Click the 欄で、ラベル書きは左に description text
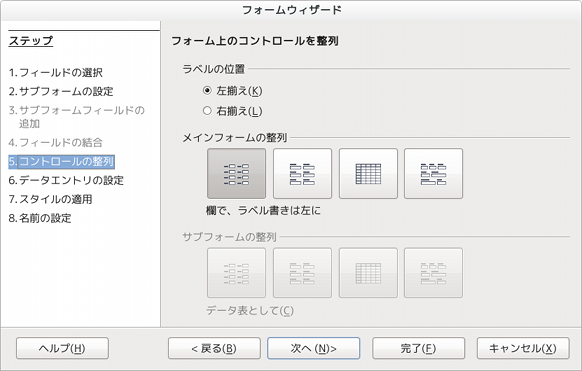This screenshot has width=582, height=371. (x=264, y=211)
